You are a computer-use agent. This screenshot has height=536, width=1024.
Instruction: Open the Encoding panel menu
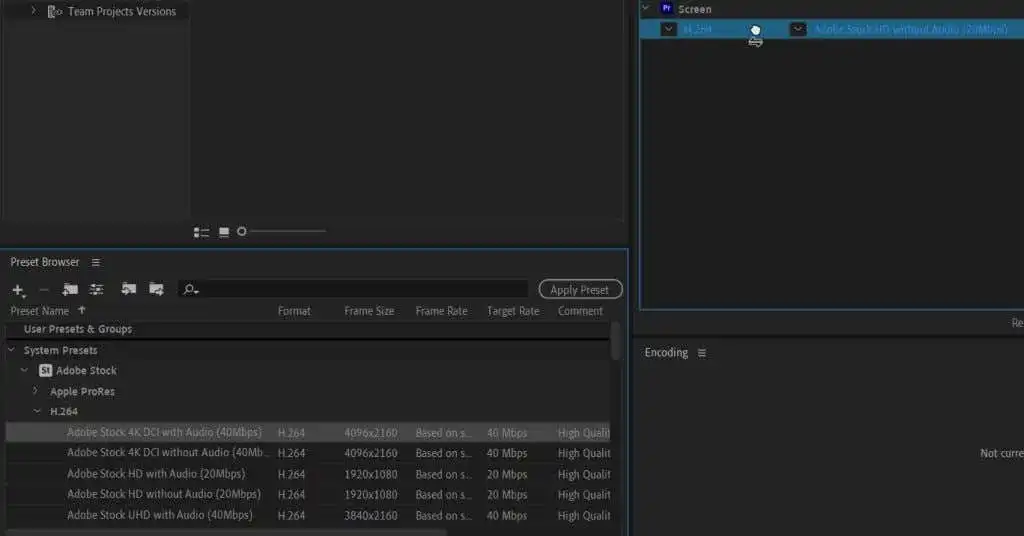click(x=702, y=353)
